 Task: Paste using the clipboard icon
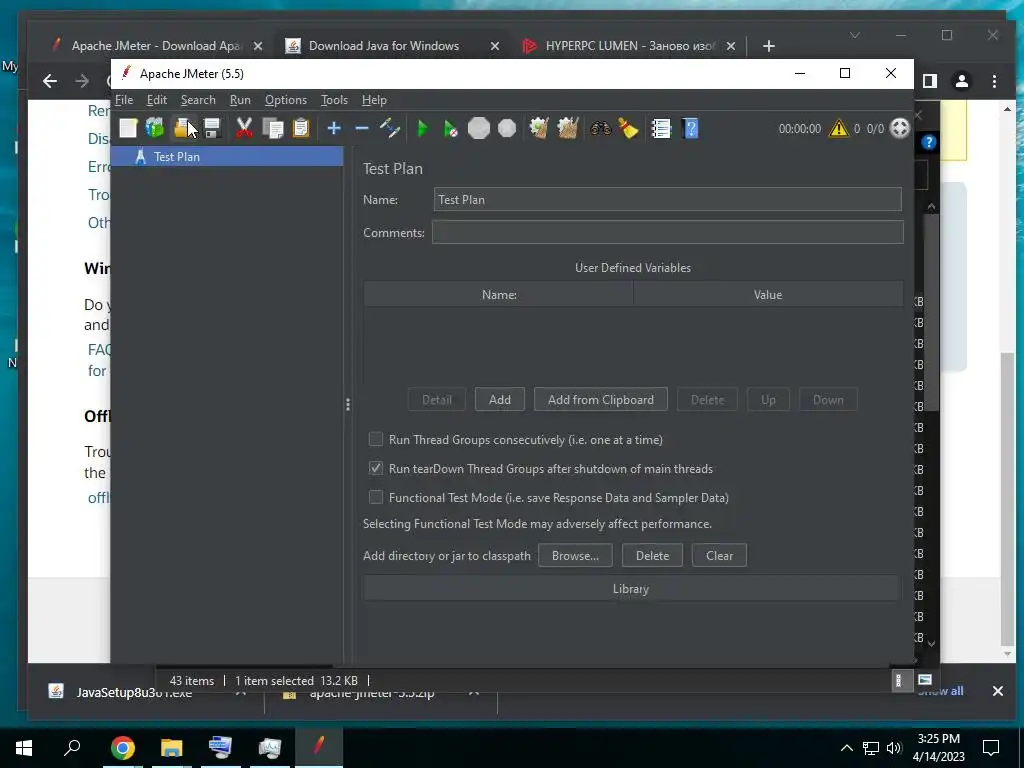(300, 128)
